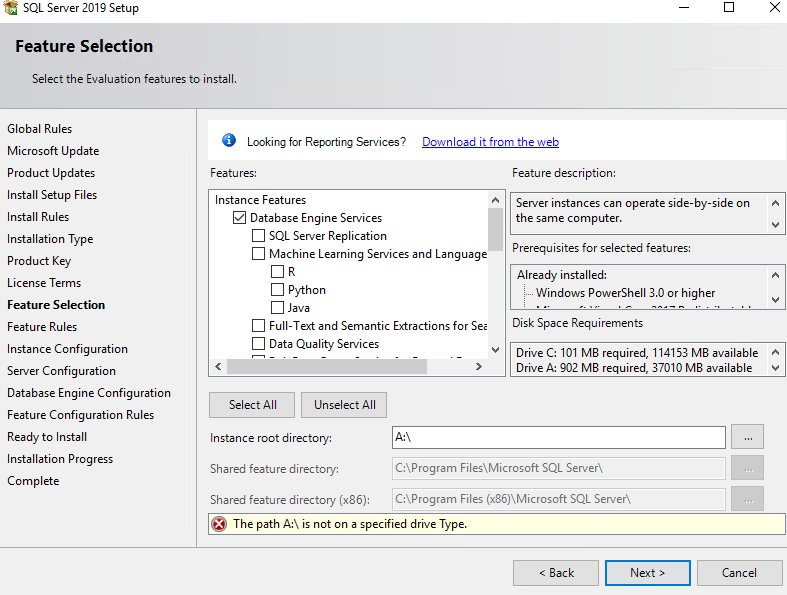Select Ready to Install step
787x595 pixels.
tap(47, 437)
